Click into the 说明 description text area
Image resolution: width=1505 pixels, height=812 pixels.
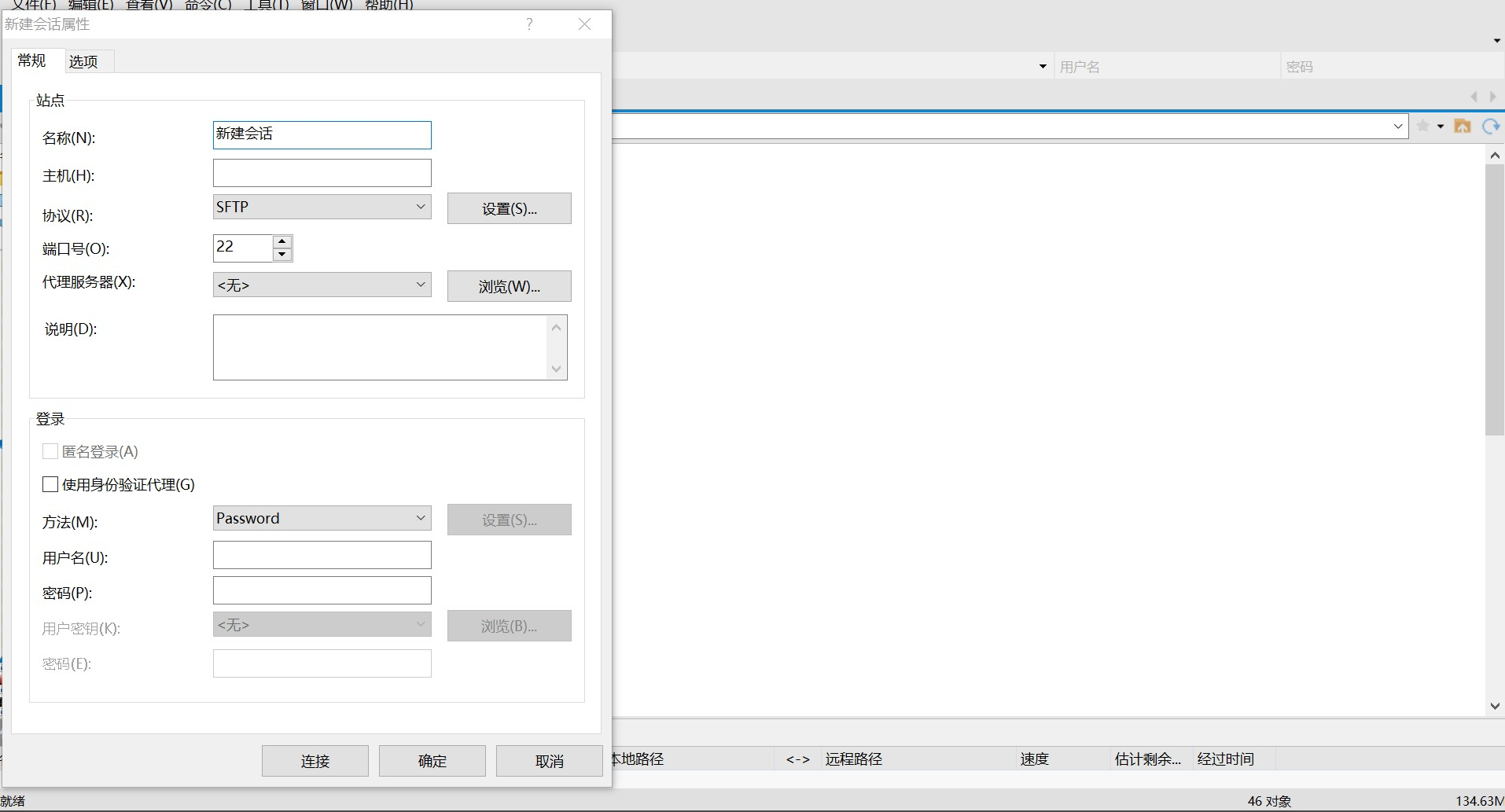click(381, 347)
